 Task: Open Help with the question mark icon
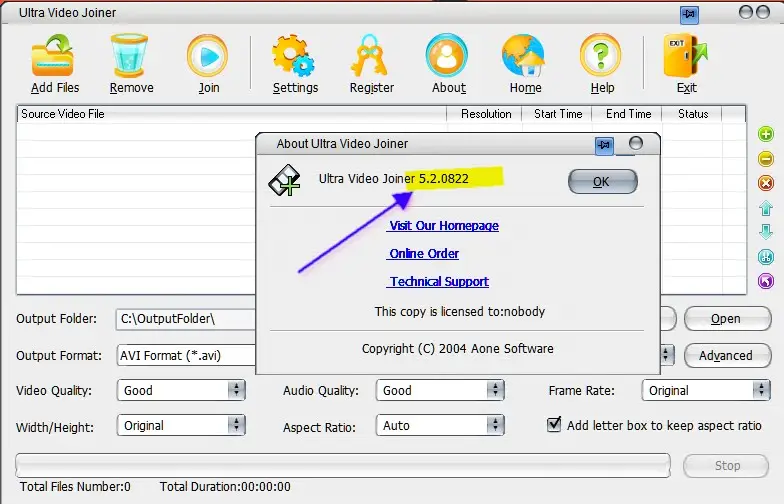[600, 56]
